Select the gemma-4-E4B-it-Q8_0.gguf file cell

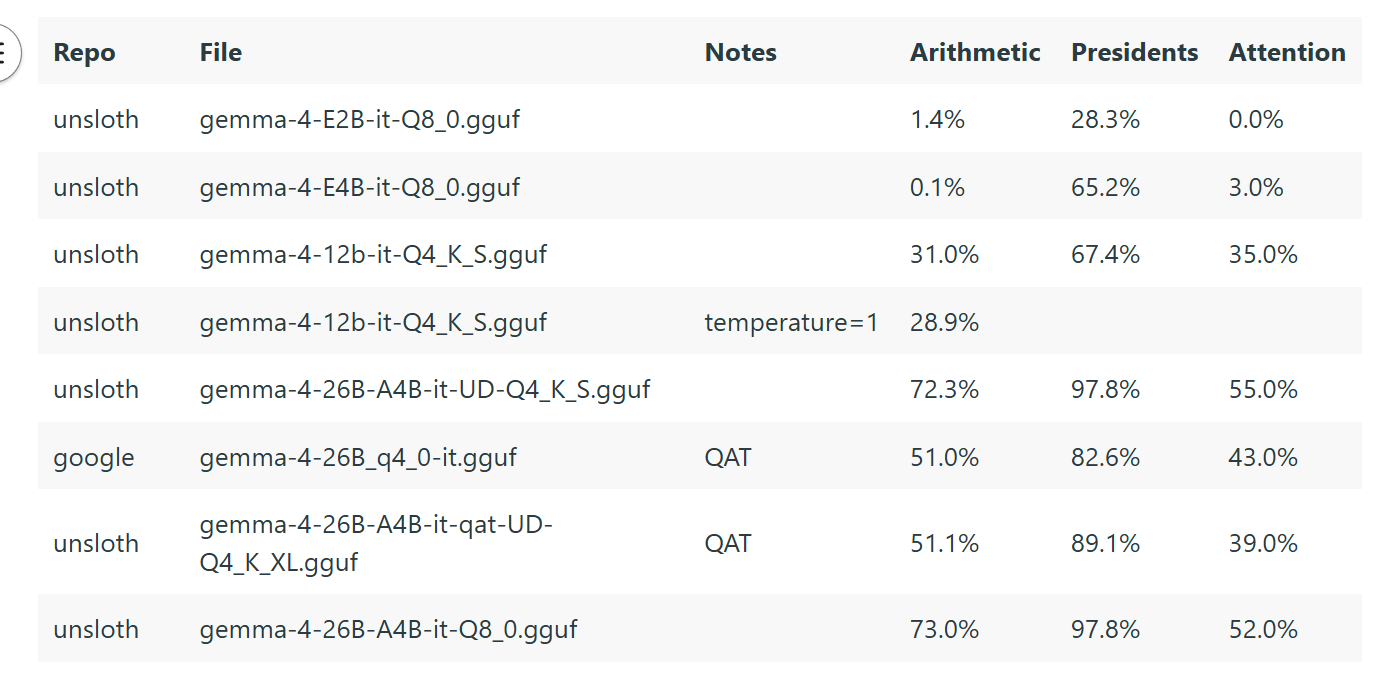(360, 187)
